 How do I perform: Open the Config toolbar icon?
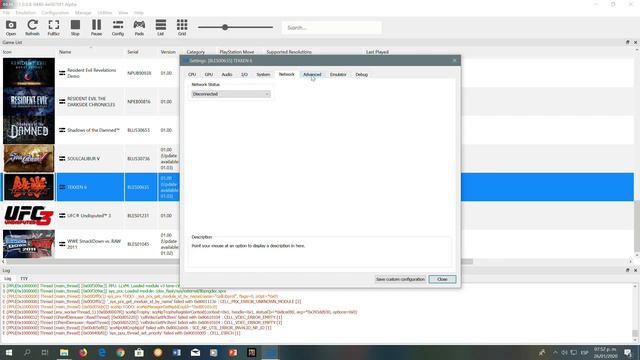point(118,27)
